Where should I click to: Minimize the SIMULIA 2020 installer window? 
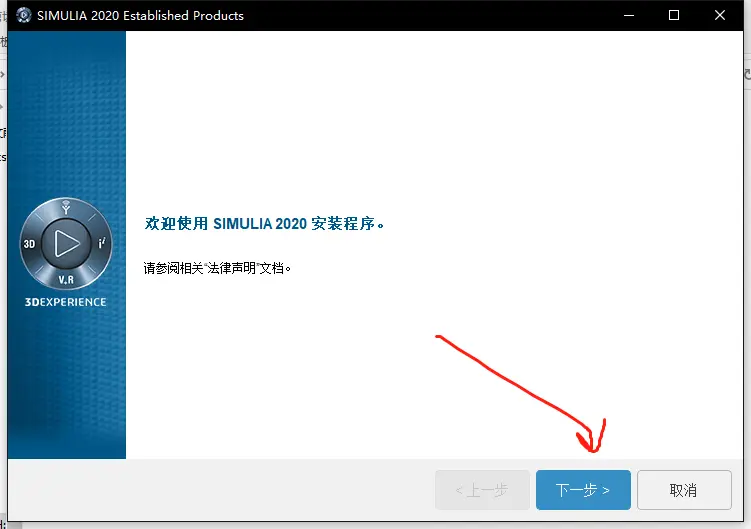(x=629, y=15)
